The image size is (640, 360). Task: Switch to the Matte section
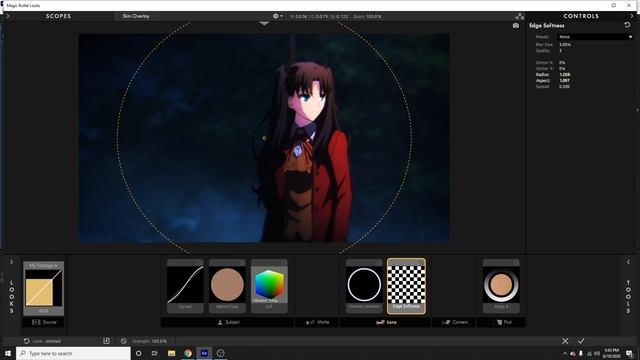318,322
